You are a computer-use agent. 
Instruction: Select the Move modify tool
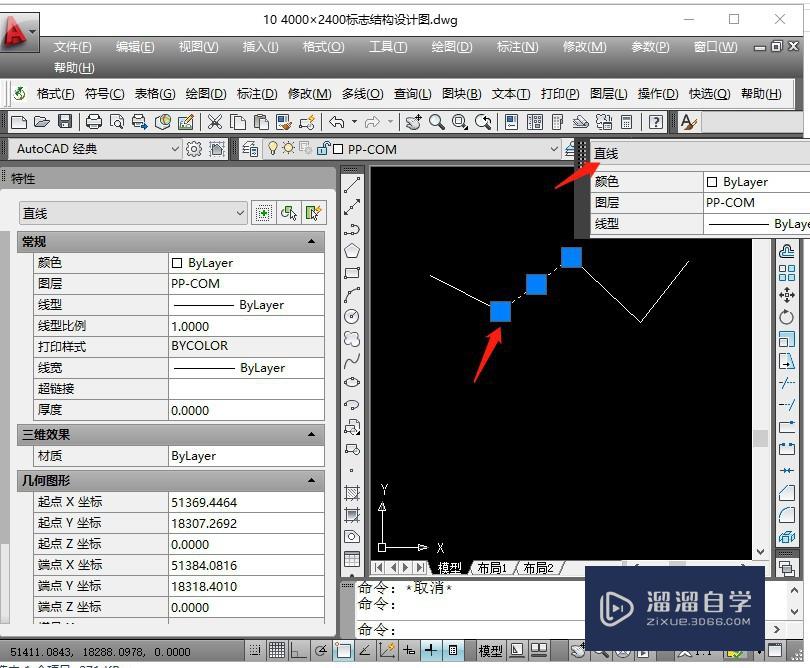click(787, 295)
